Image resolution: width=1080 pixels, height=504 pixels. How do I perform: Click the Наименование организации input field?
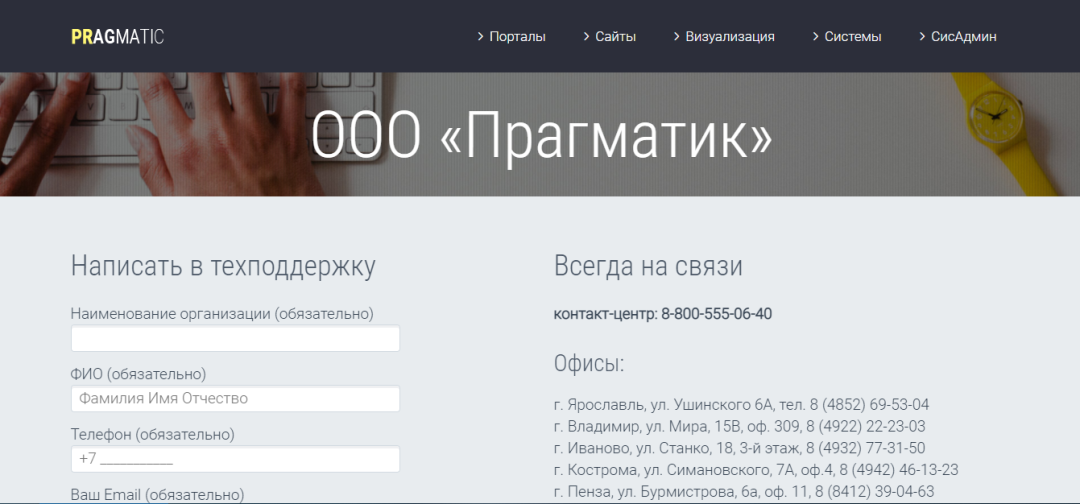[236, 339]
